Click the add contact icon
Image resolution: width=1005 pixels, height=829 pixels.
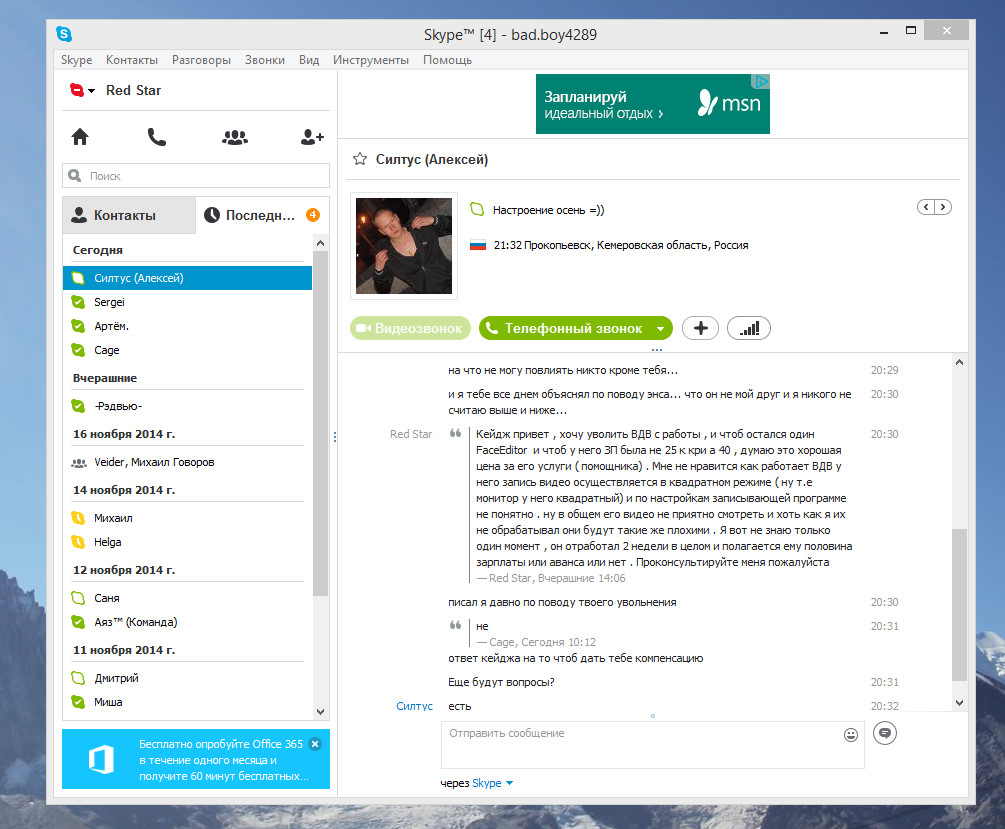(312, 137)
